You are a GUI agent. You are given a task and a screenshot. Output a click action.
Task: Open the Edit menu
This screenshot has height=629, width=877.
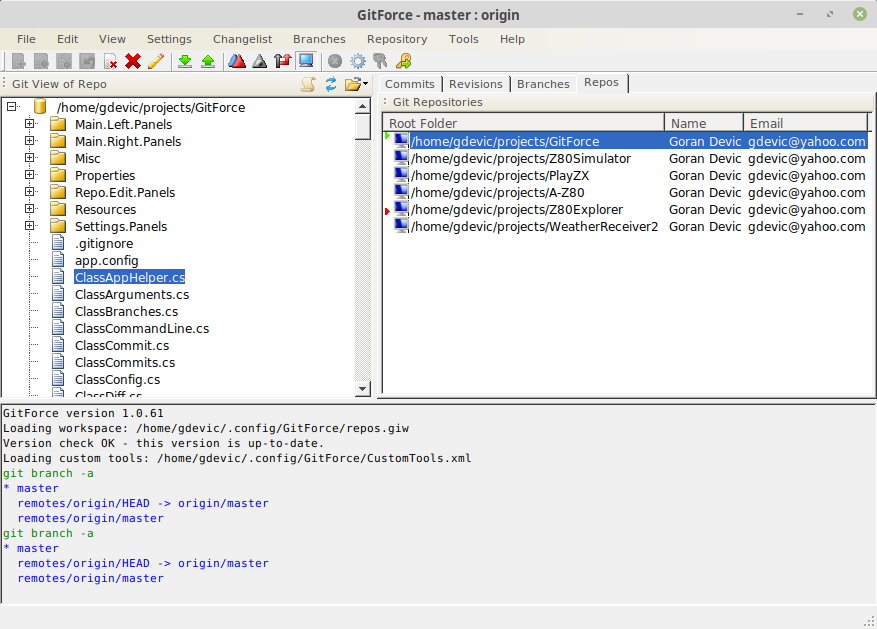click(x=67, y=39)
